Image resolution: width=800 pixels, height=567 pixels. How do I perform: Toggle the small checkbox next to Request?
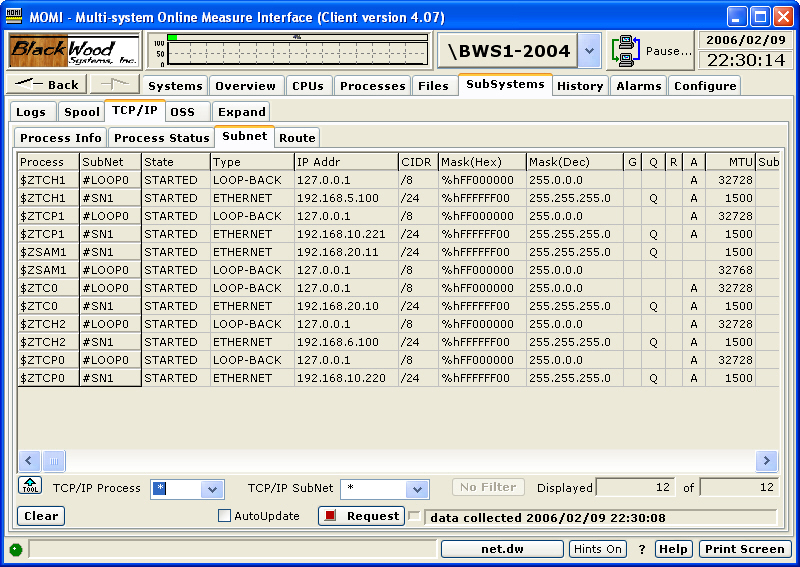click(414, 516)
